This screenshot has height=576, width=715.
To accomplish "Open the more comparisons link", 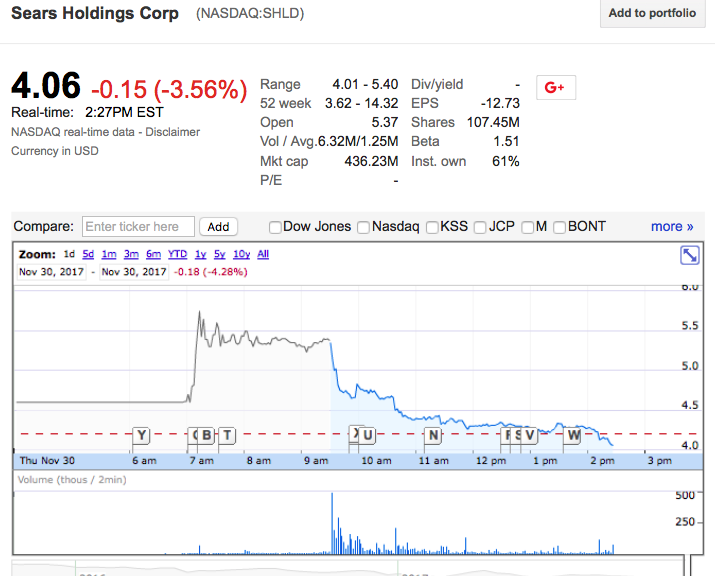I will (x=672, y=227).
